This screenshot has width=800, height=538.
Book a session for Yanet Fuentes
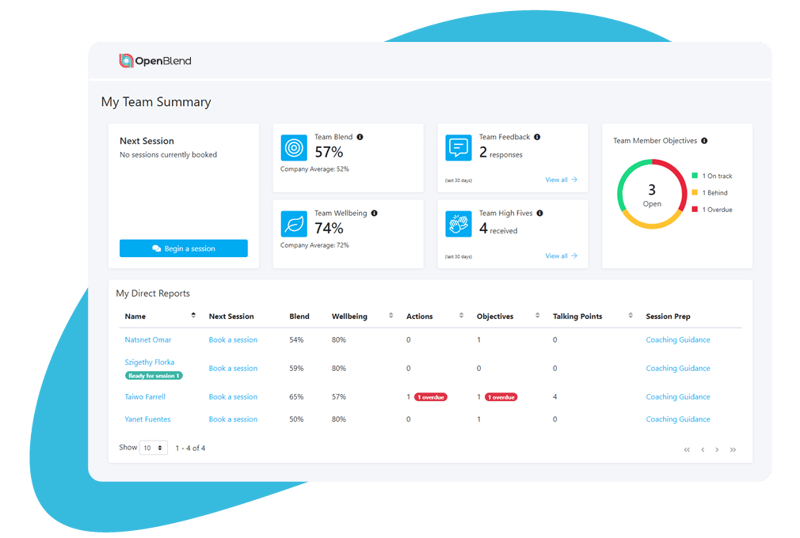point(233,419)
